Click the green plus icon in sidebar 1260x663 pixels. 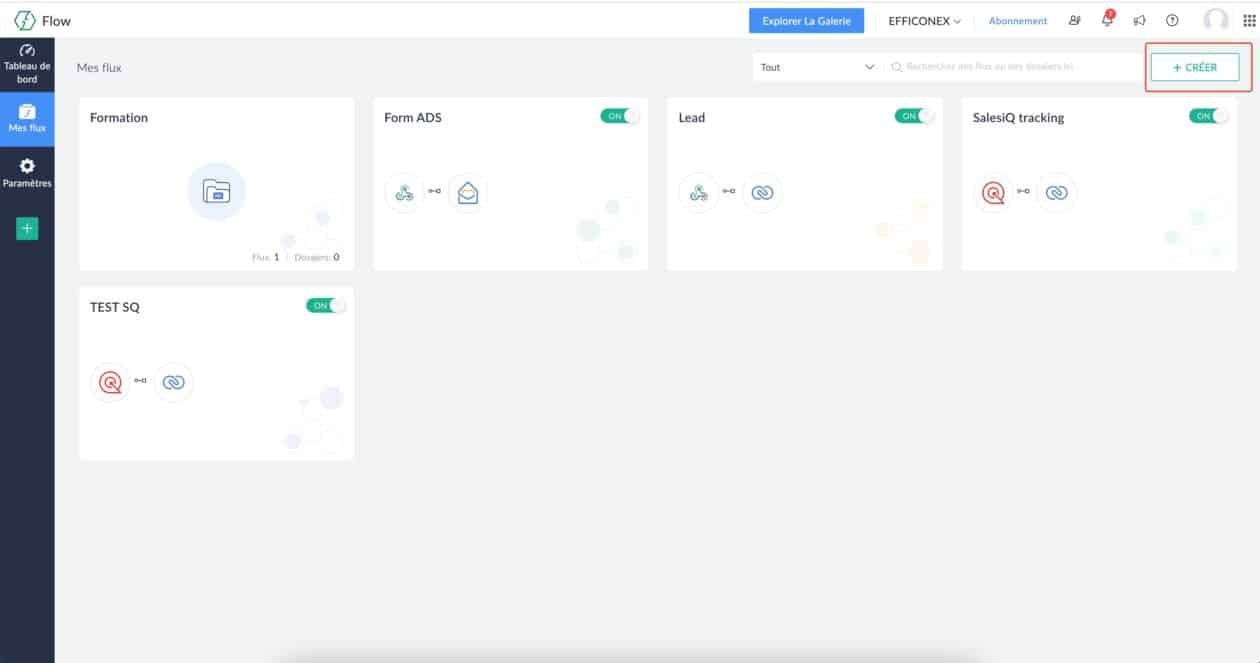(x=27, y=229)
